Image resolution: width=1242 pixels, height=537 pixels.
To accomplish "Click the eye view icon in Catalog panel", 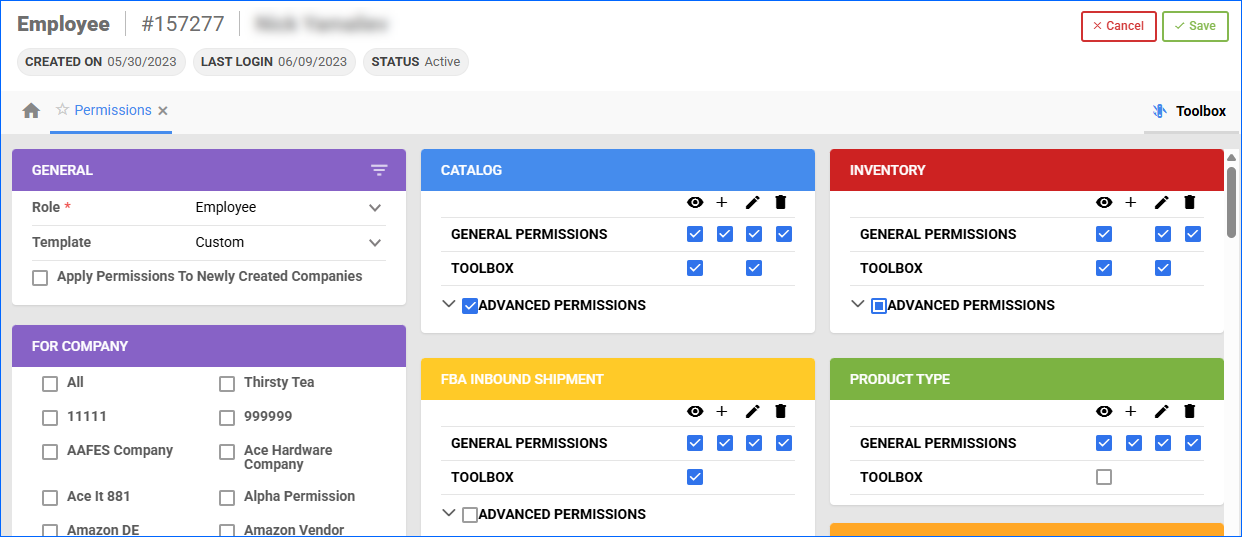I will 695,202.
